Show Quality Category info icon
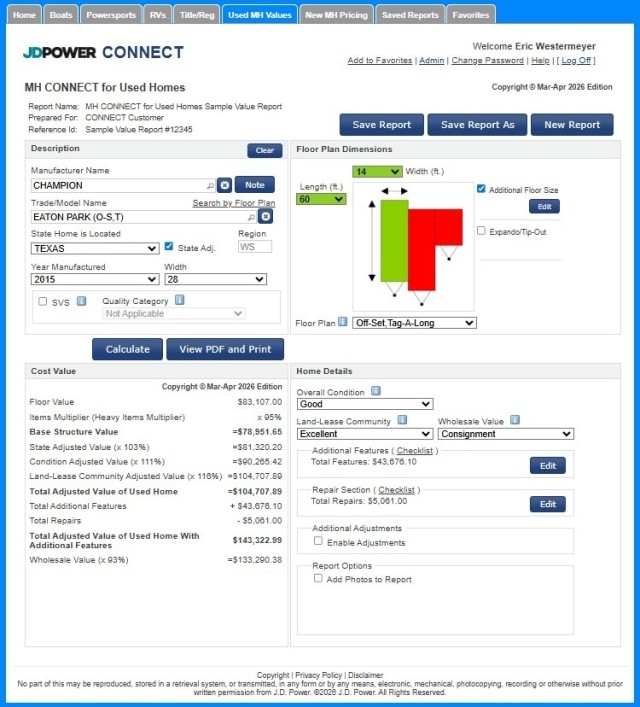640x707 pixels. coord(180,300)
